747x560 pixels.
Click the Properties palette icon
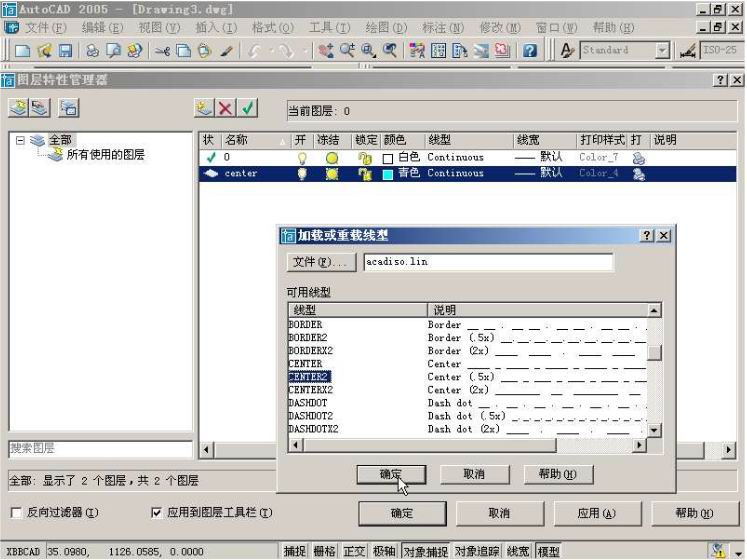(417, 50)
